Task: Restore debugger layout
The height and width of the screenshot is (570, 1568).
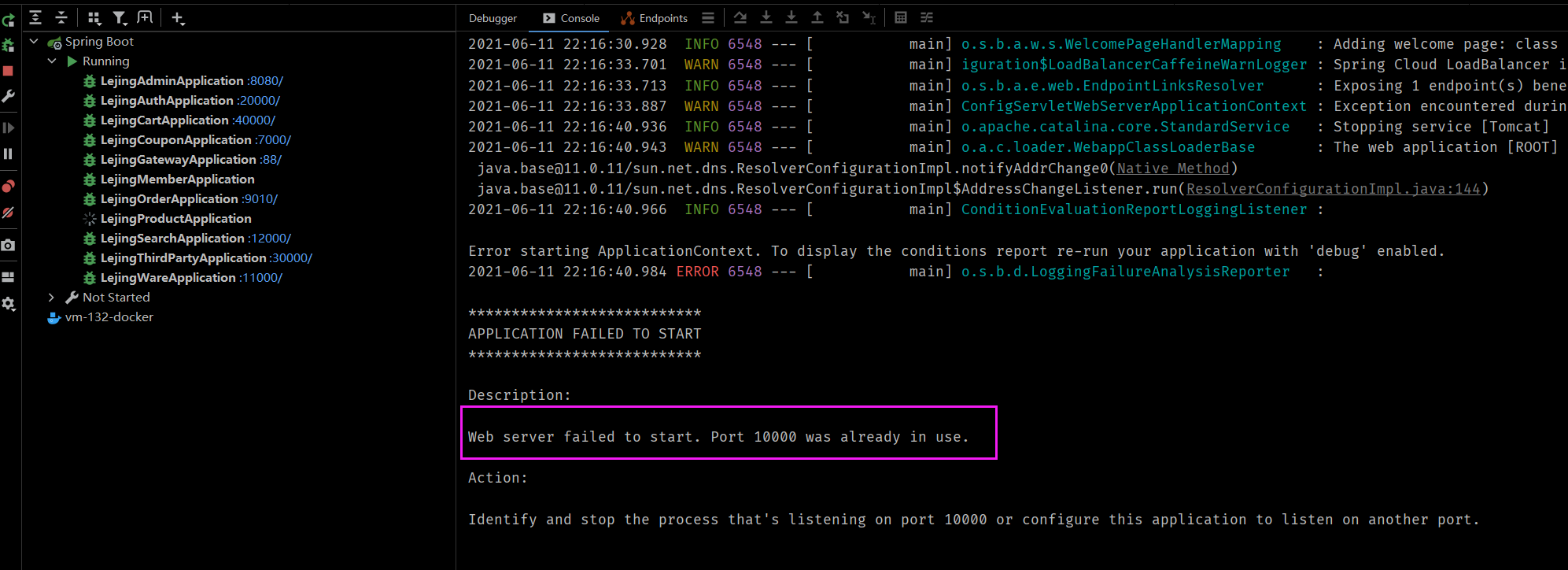Action: [8, 277]
